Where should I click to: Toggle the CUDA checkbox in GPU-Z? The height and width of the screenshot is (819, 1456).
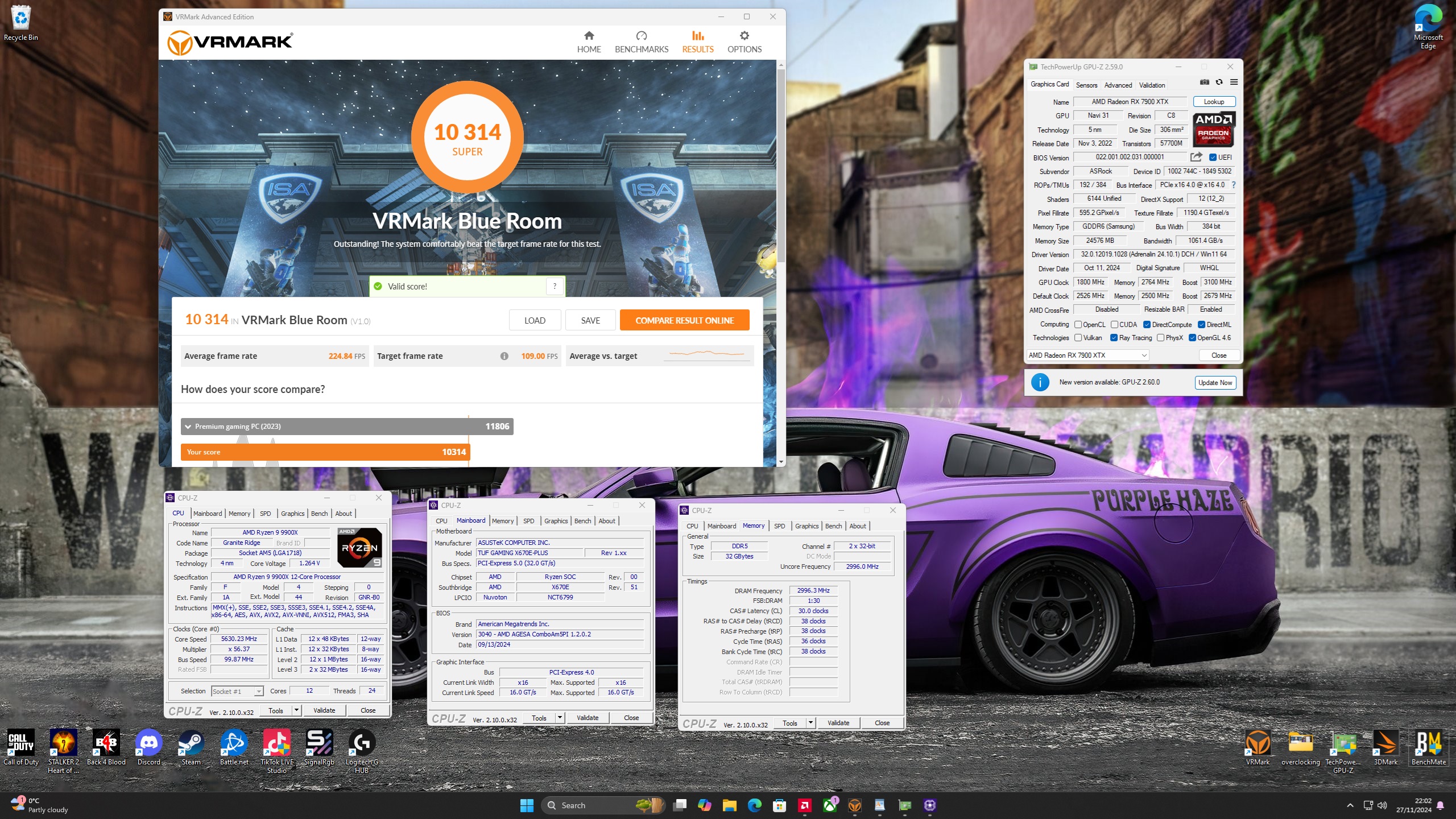click(1114, 325)
